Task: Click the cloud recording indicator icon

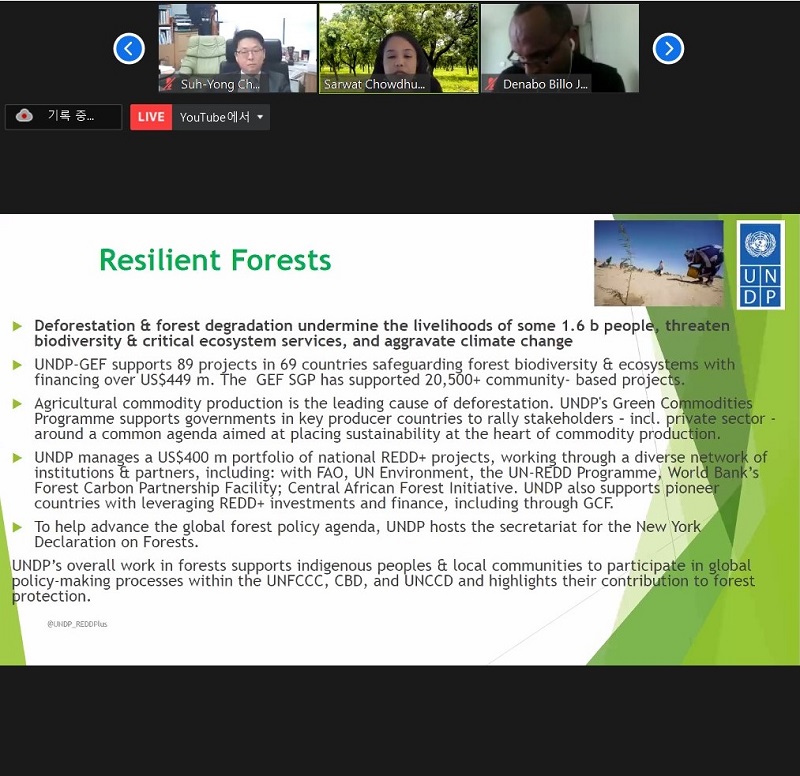Action: (24, 116)
